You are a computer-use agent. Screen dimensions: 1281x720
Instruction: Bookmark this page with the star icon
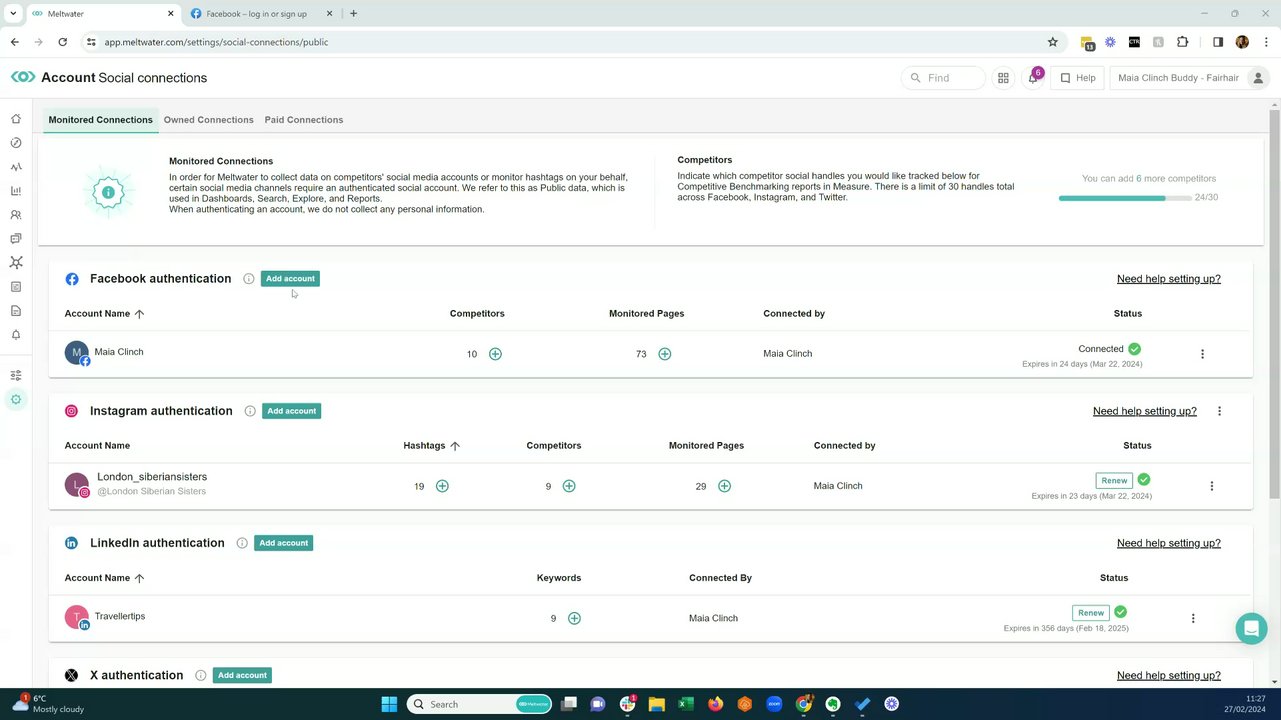[1052, 42]
